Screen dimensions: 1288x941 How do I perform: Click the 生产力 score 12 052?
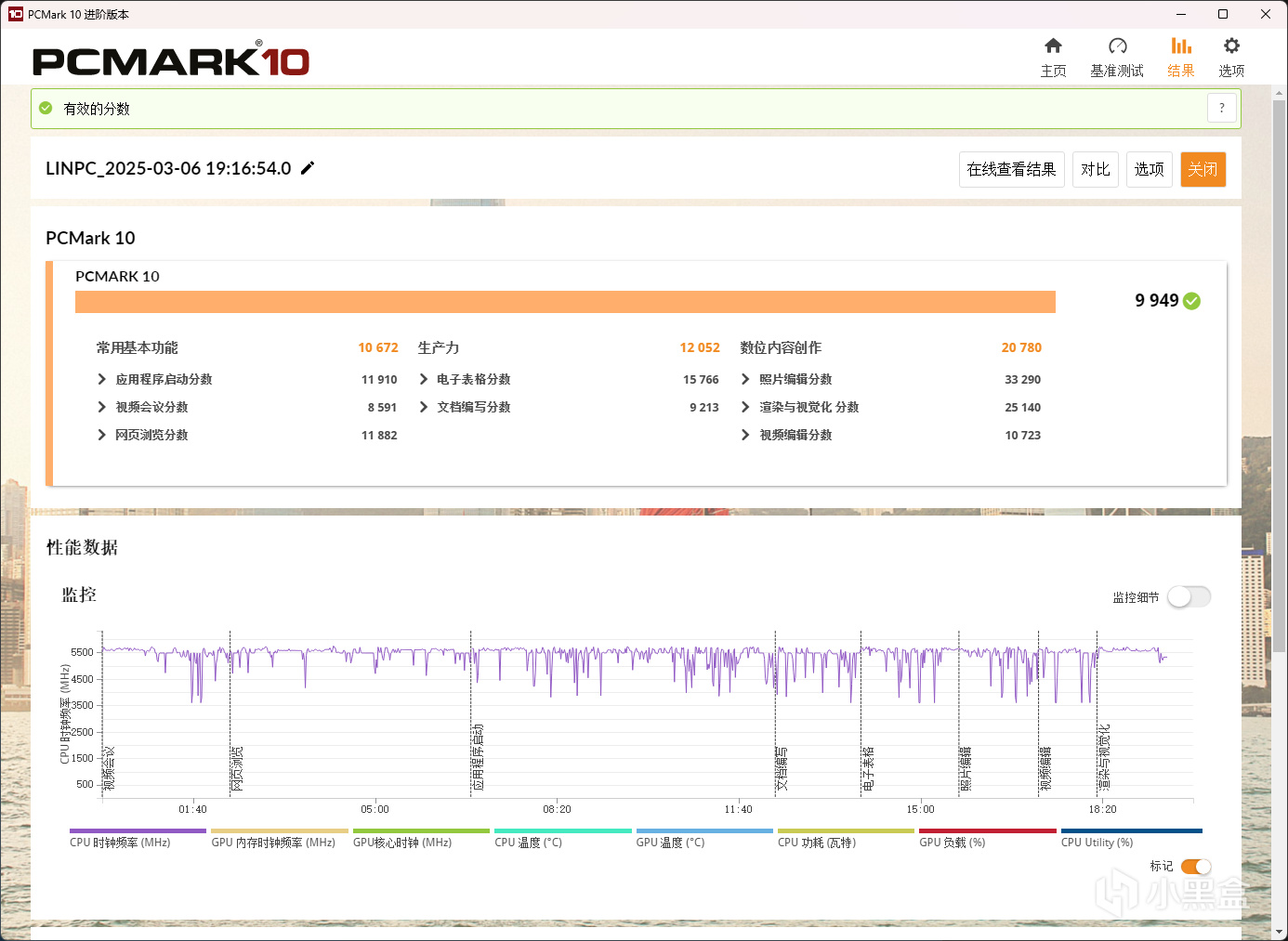(700, 347)
